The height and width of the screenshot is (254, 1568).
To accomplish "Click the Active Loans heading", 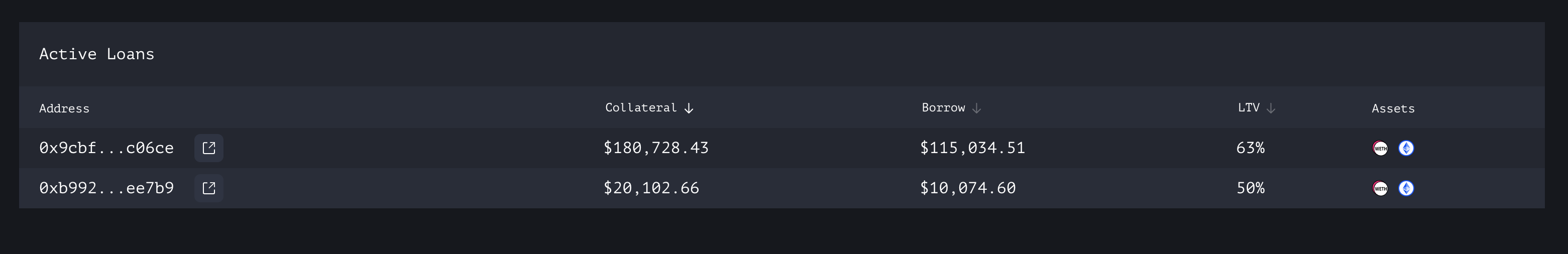I will point(97,54).
